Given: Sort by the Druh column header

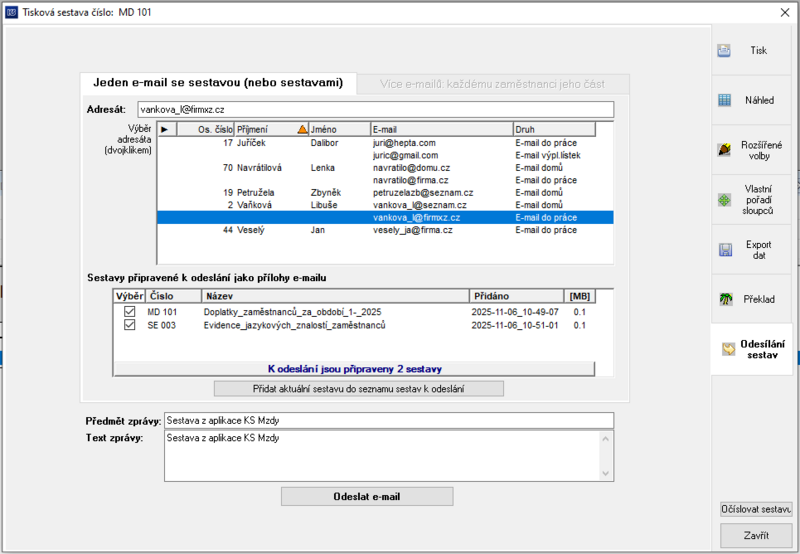Looking at the screenshot, I should click(x=554, y=130).
